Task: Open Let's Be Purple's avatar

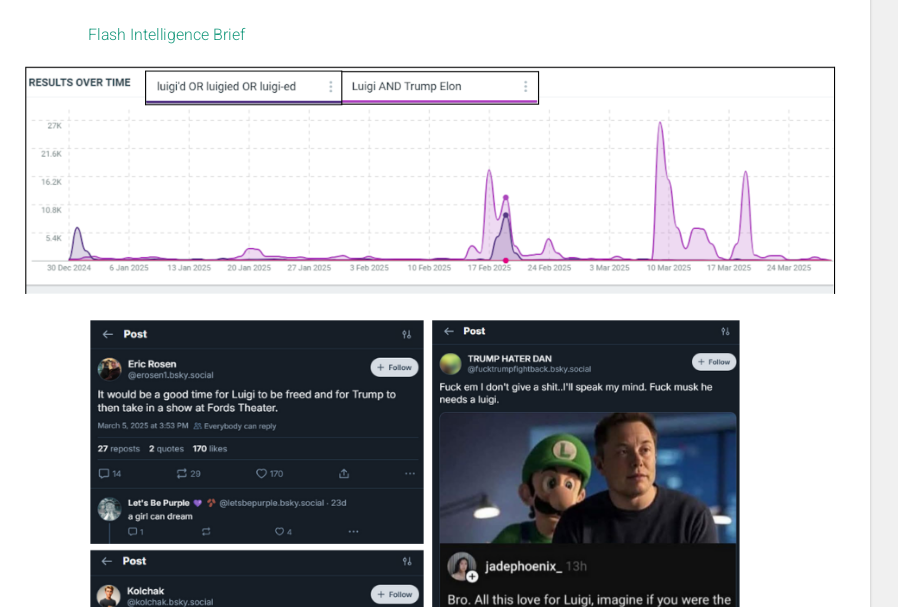Action: point(109,509)
